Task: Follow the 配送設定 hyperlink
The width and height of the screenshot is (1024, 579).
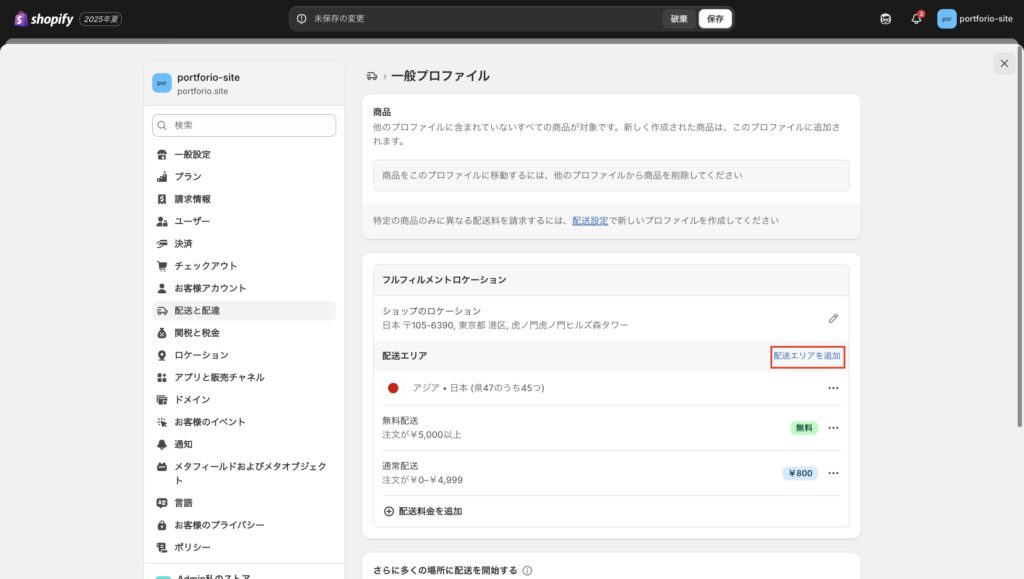Action: (x=590, y=220)
